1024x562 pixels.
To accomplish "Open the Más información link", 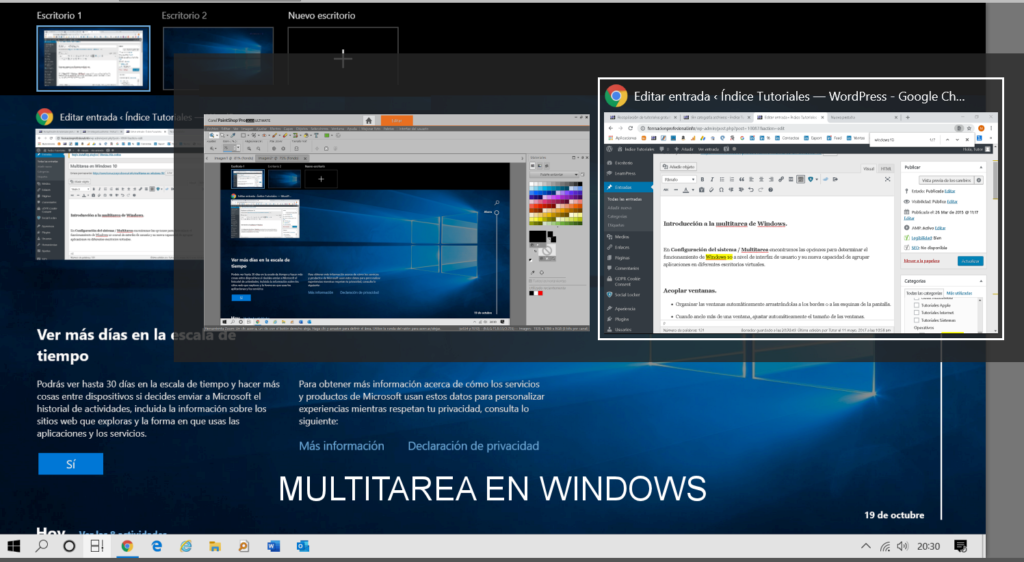I will pyautogui.click(x=342, y=446).
